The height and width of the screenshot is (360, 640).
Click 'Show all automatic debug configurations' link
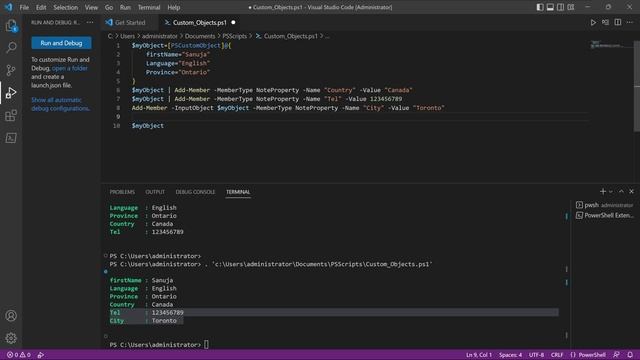click(60, 104)
